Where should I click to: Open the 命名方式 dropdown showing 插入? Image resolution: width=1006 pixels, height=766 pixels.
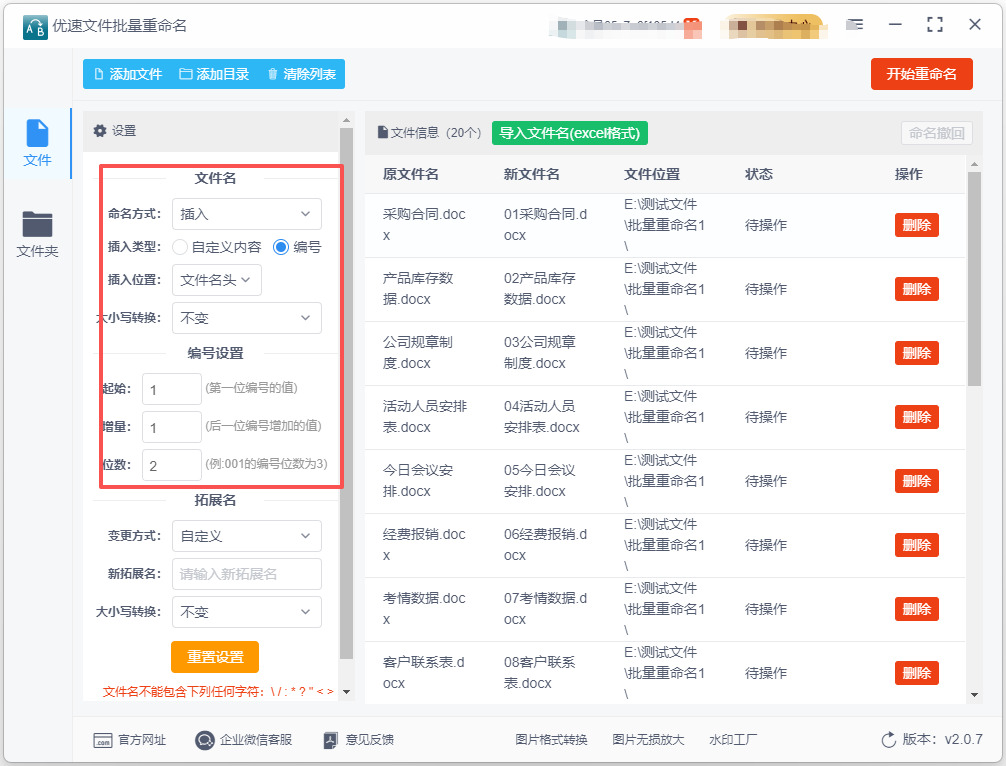pos(246,214)
